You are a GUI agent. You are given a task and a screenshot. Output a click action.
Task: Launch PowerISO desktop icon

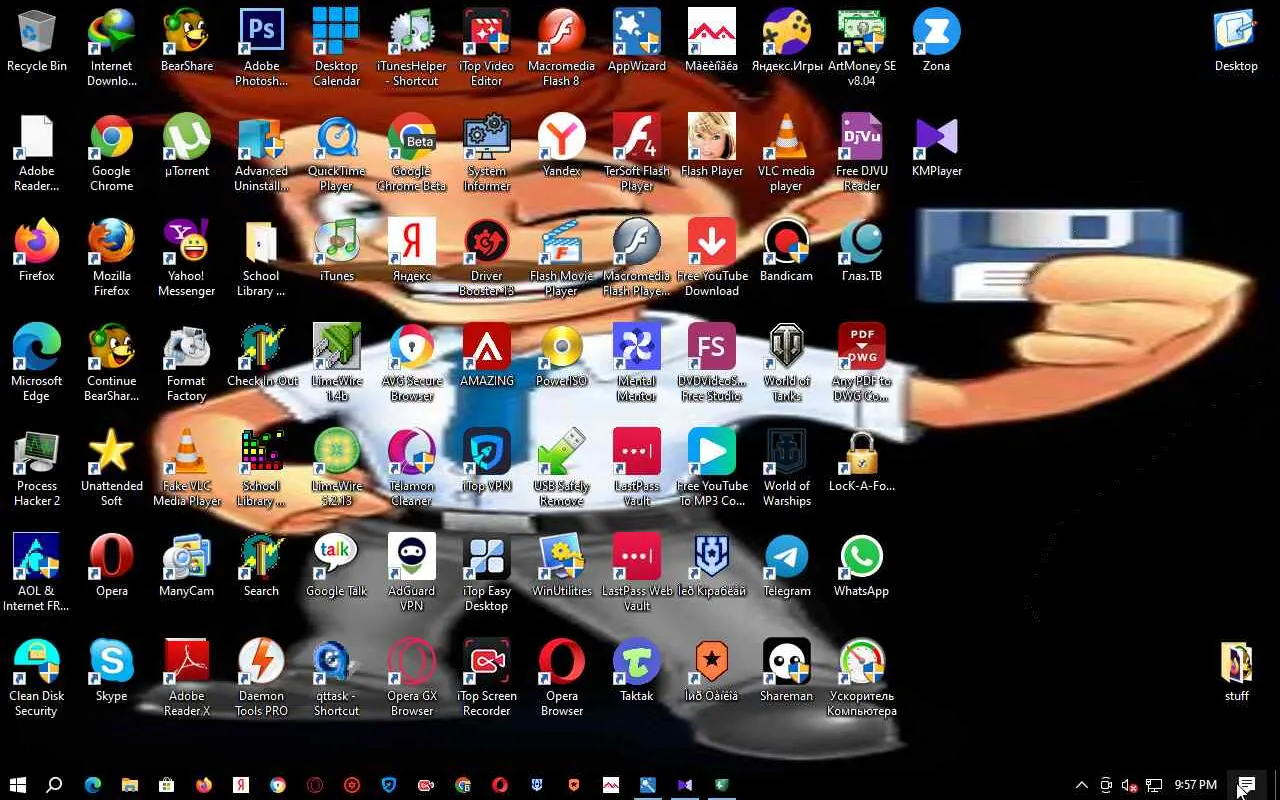pyautogui.click(x=562, y=356)
